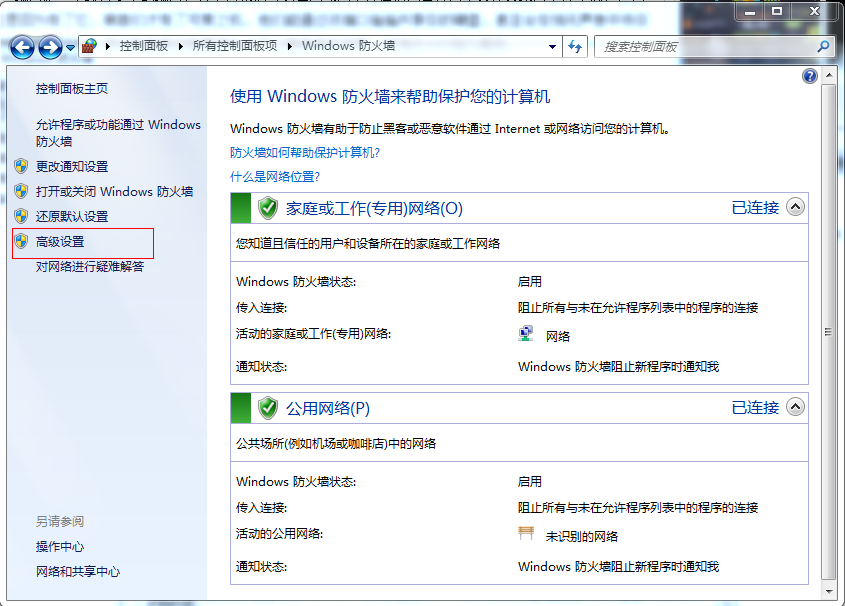Click the vertical scrollbar on the right

[827, 330]
